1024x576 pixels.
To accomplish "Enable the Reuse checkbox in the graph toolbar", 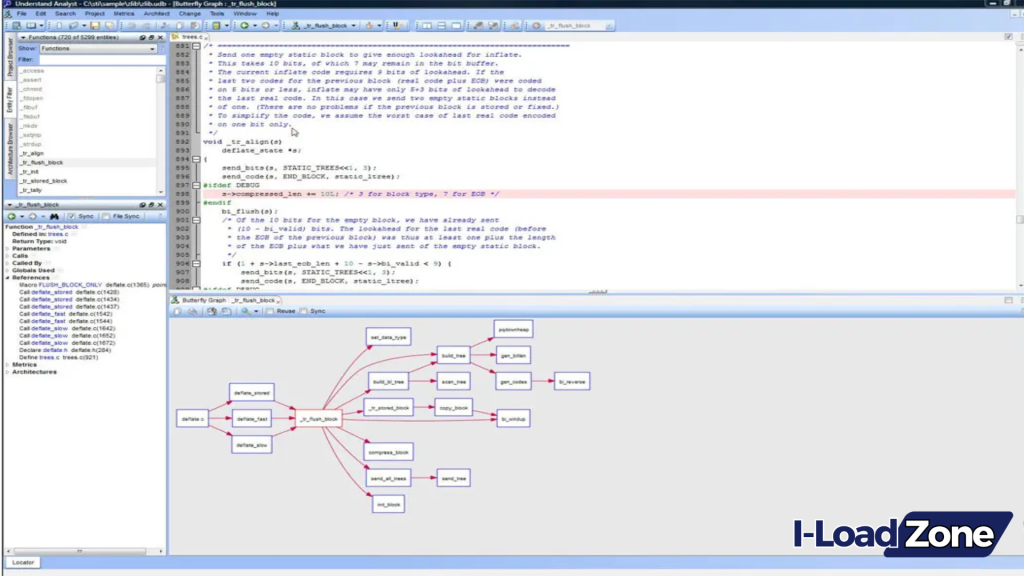I will point(269,311).
